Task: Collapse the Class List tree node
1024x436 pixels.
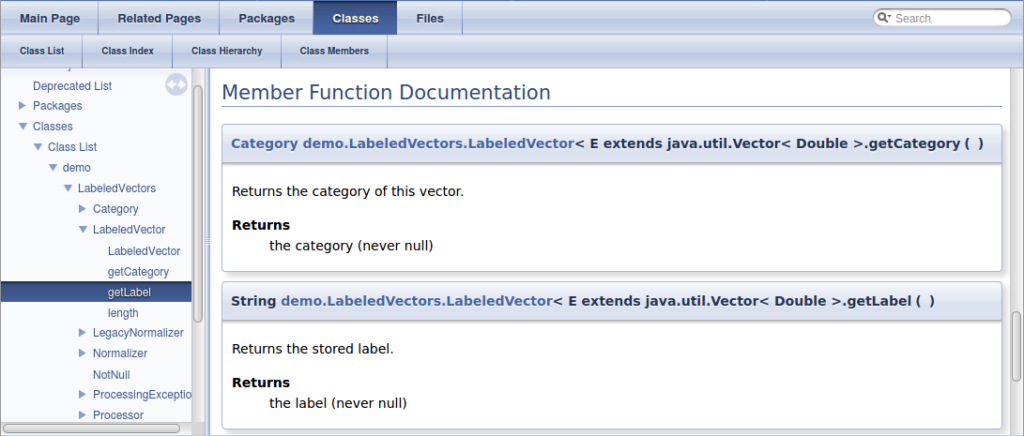Action: [x=37, y=147]
